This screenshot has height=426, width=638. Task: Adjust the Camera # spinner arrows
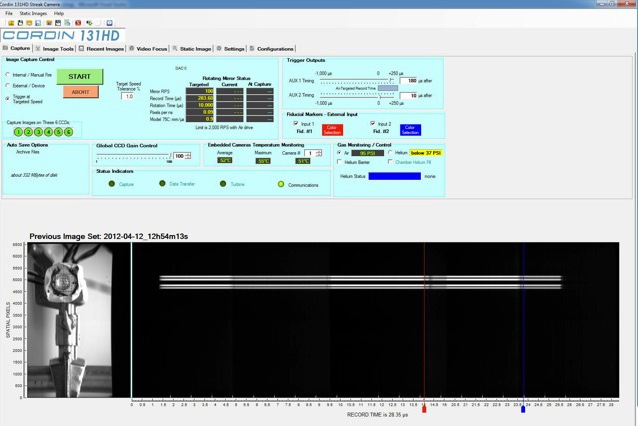[x=321, y=153]
